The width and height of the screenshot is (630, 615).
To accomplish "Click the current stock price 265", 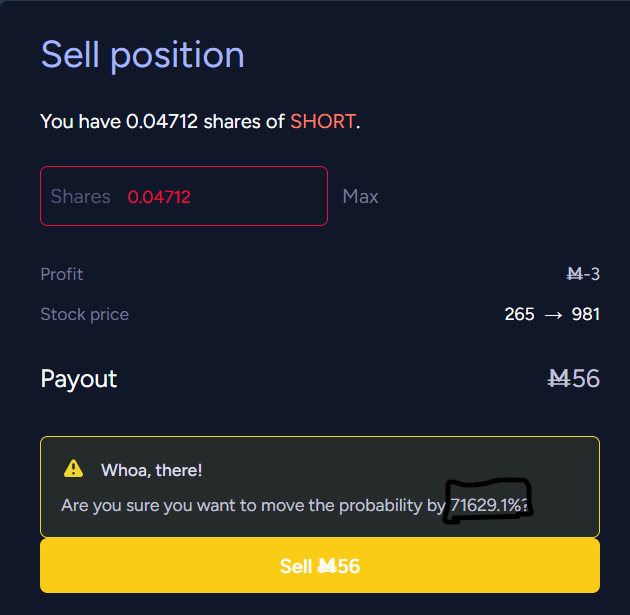I will pos(520,314).
